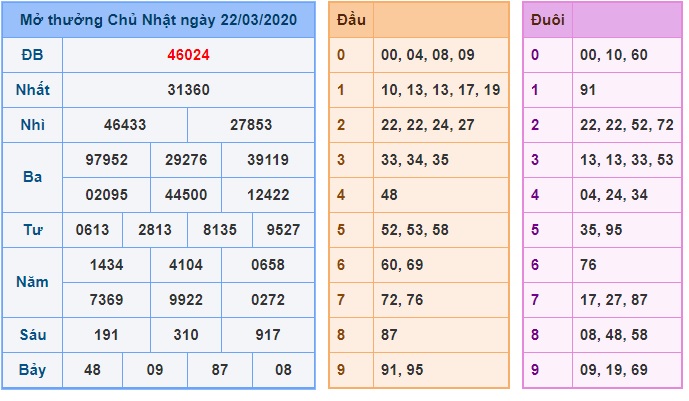The height and width of the screenshot is (401, 689).
Task: Select sixth prize number 191
Action: click(x=106, y=335)
